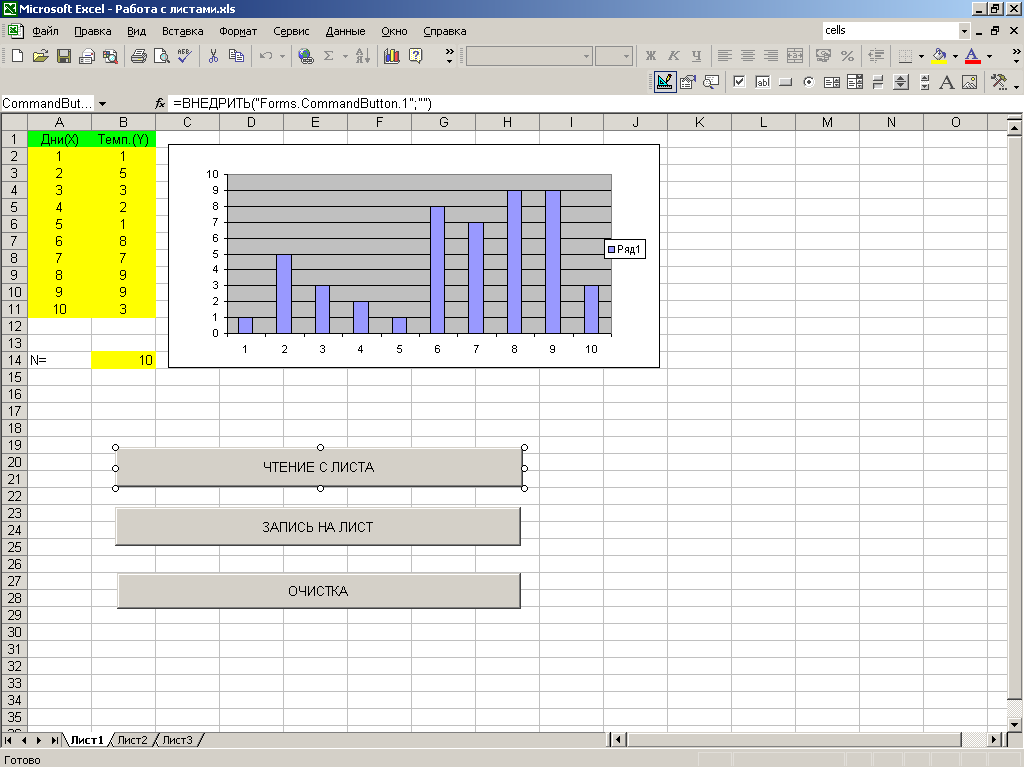Expand the help question box dropdown

[964, 31]
